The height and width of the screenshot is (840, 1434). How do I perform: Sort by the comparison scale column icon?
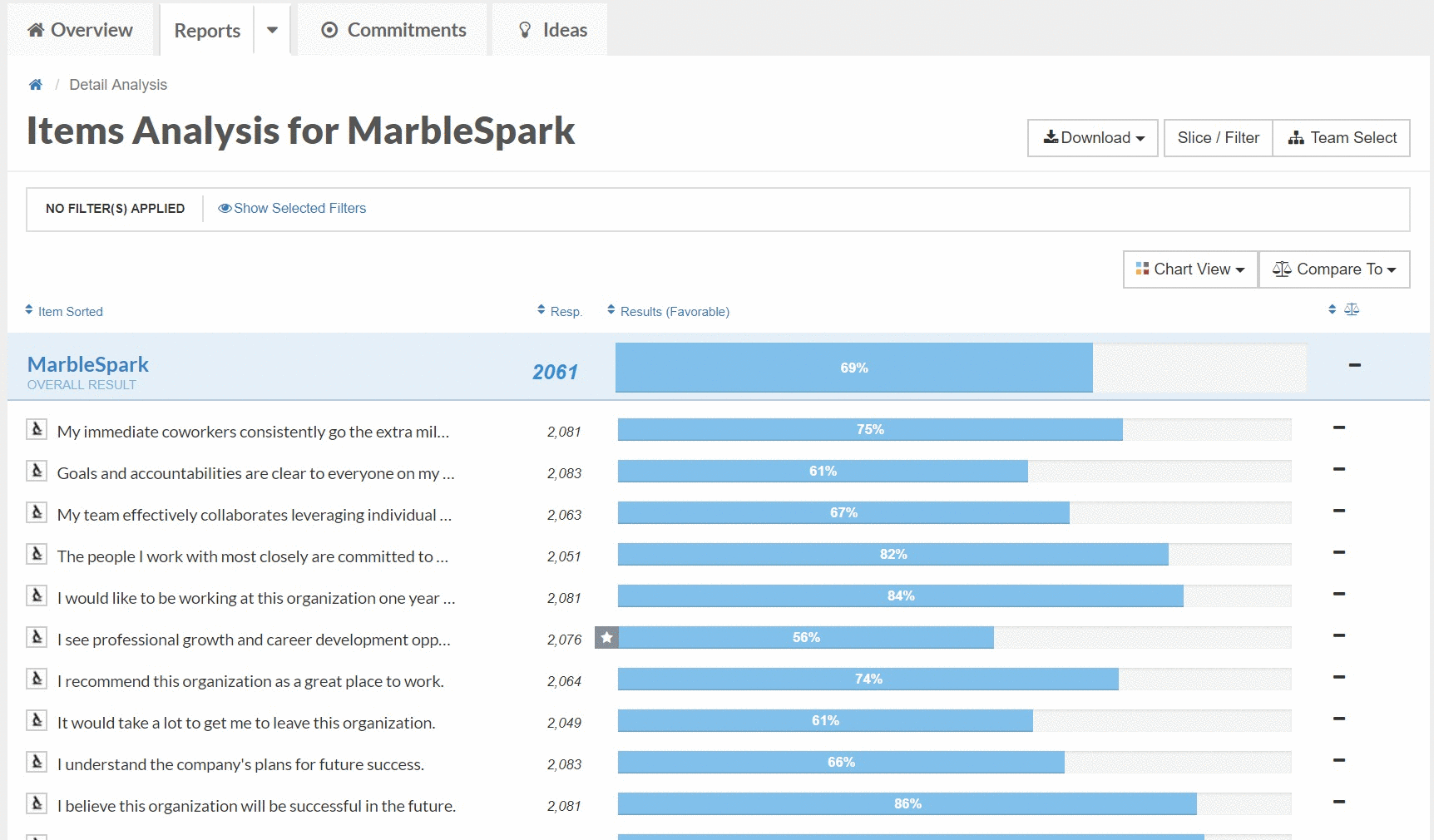[x=1352, y=309]
